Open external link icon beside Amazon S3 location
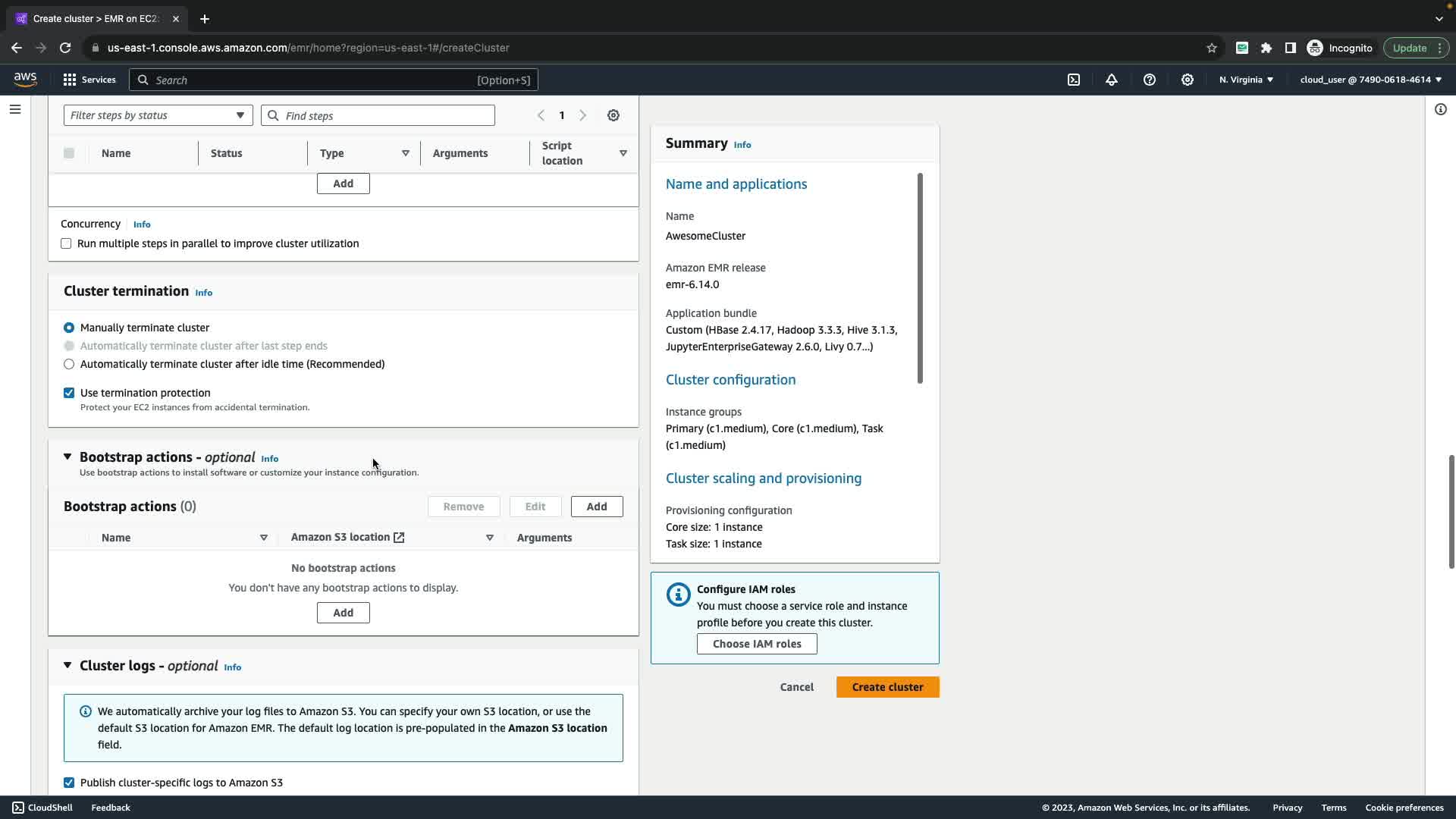1456x819 pixels. [x=399, y=537]
